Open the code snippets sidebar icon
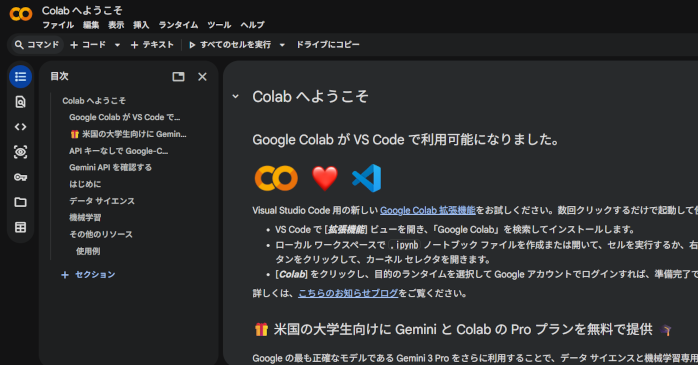This screenshot has width=698, height=365. click(x=20, y=127)
